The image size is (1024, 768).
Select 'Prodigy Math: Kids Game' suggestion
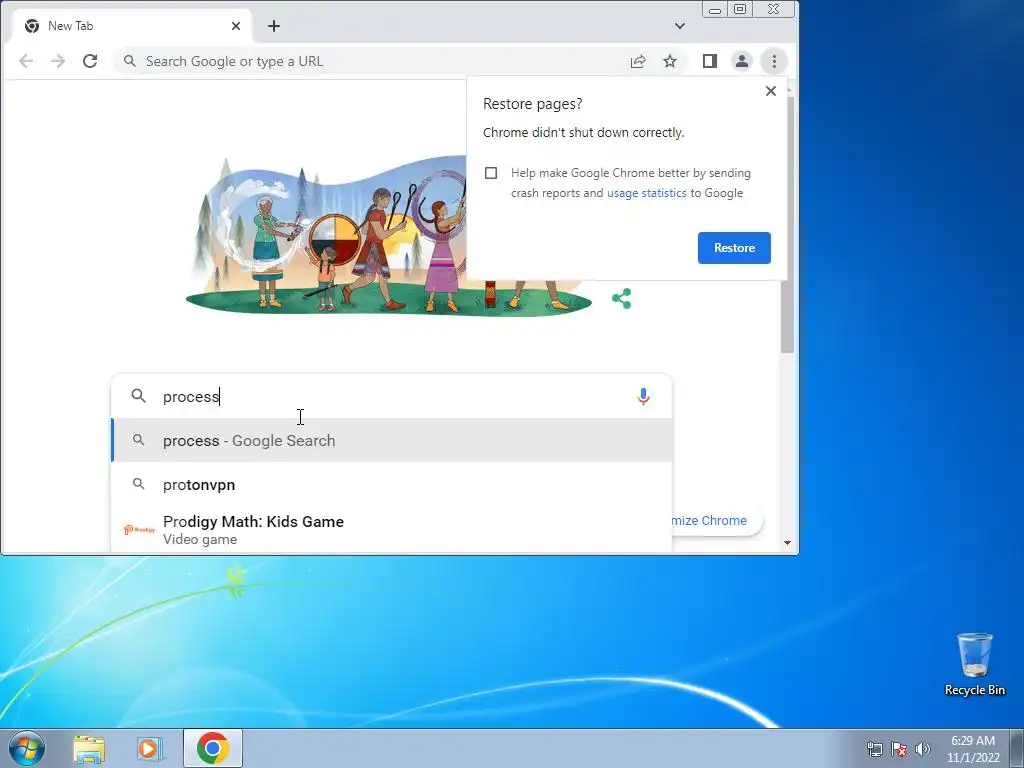[392, 530]
